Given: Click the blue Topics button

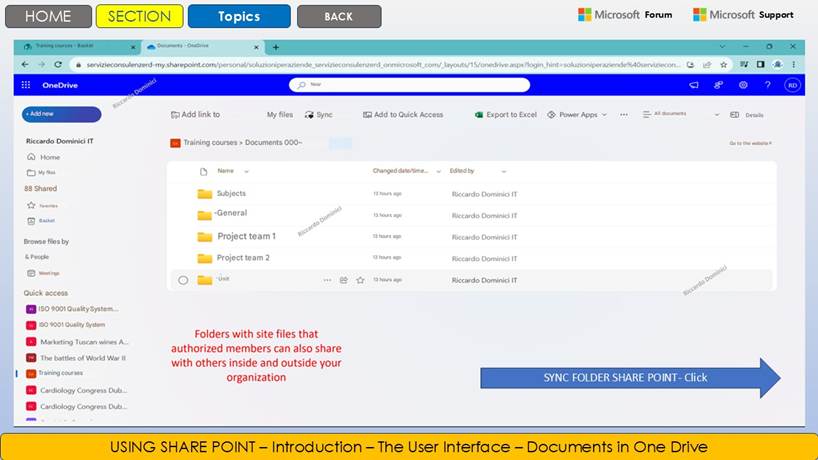Looking at the screenshot, I should (239, 16).
